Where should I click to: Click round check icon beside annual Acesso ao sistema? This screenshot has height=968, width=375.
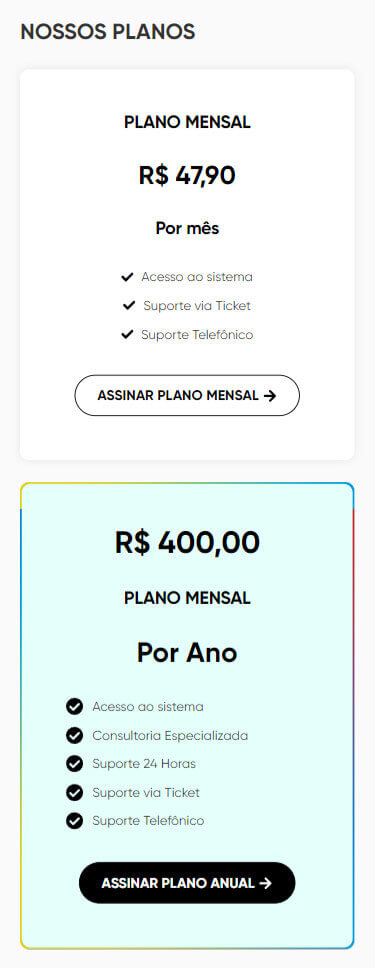(74, 706)
